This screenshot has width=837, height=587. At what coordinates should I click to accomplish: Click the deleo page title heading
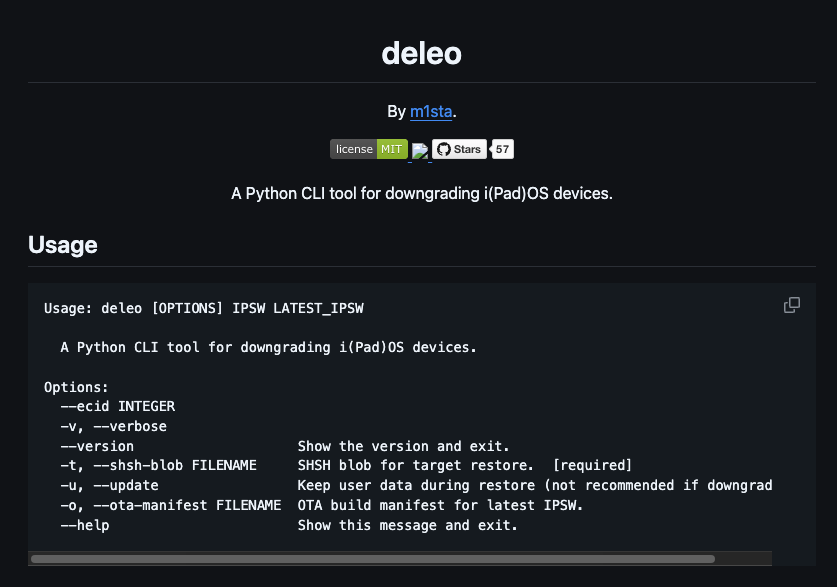(x=421, y=53)
